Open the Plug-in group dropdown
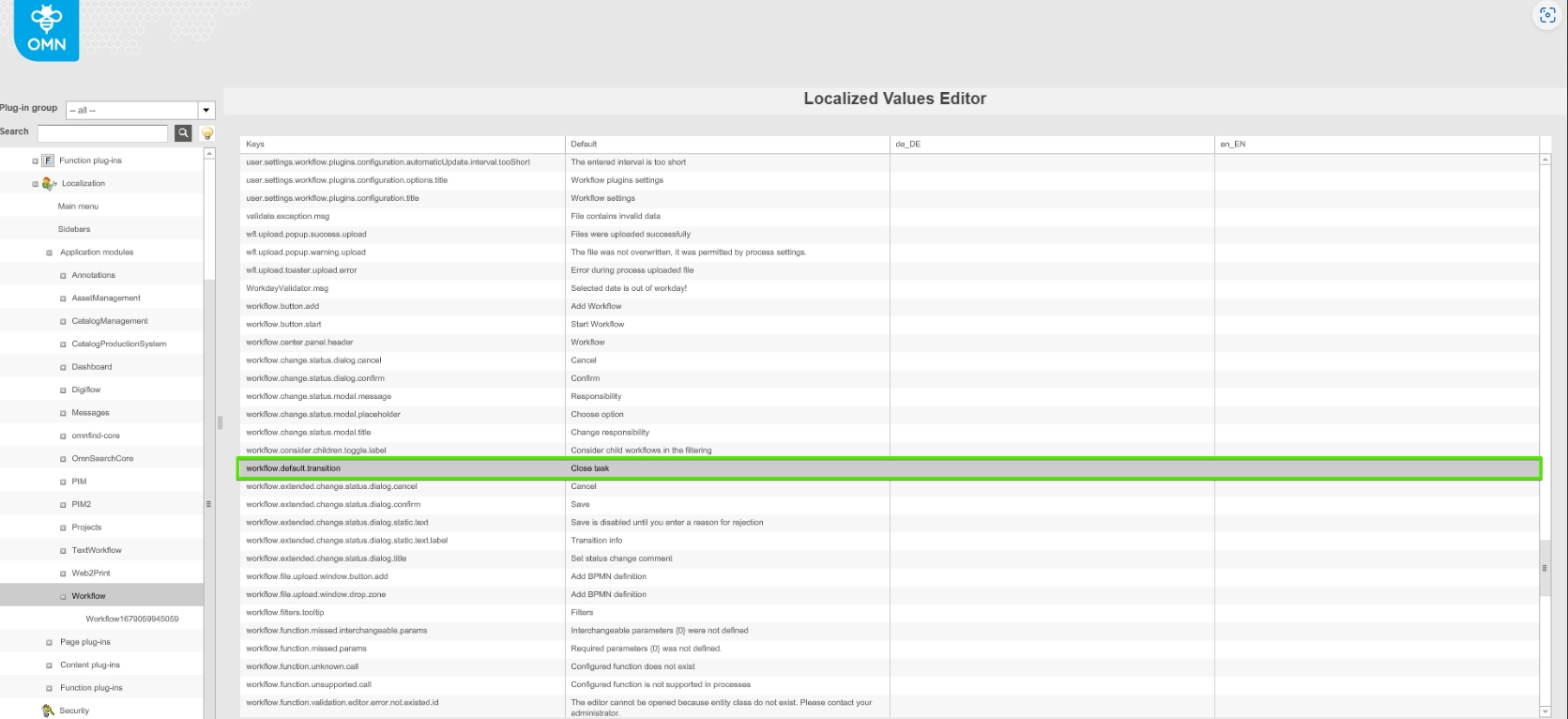 (x=206, y=110)
